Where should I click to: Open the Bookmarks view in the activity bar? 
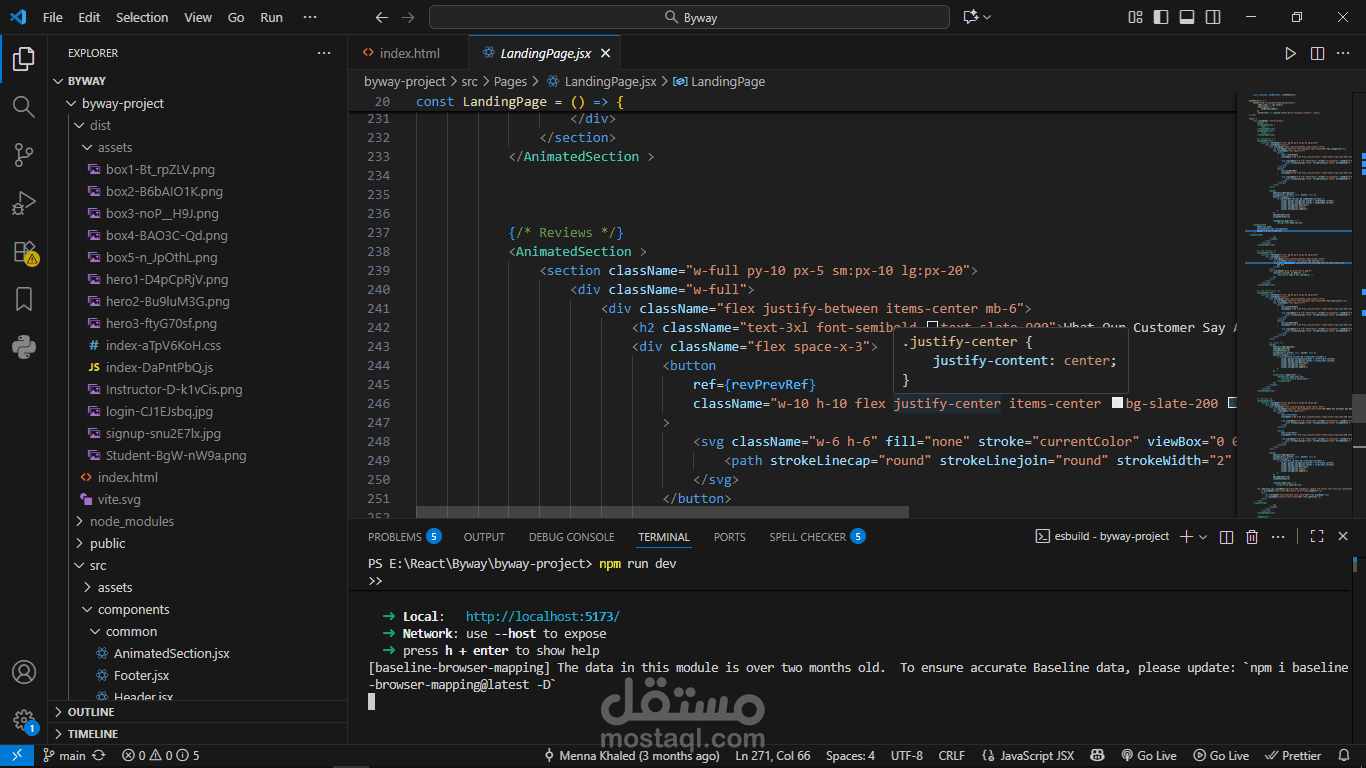tap(24, 299)
